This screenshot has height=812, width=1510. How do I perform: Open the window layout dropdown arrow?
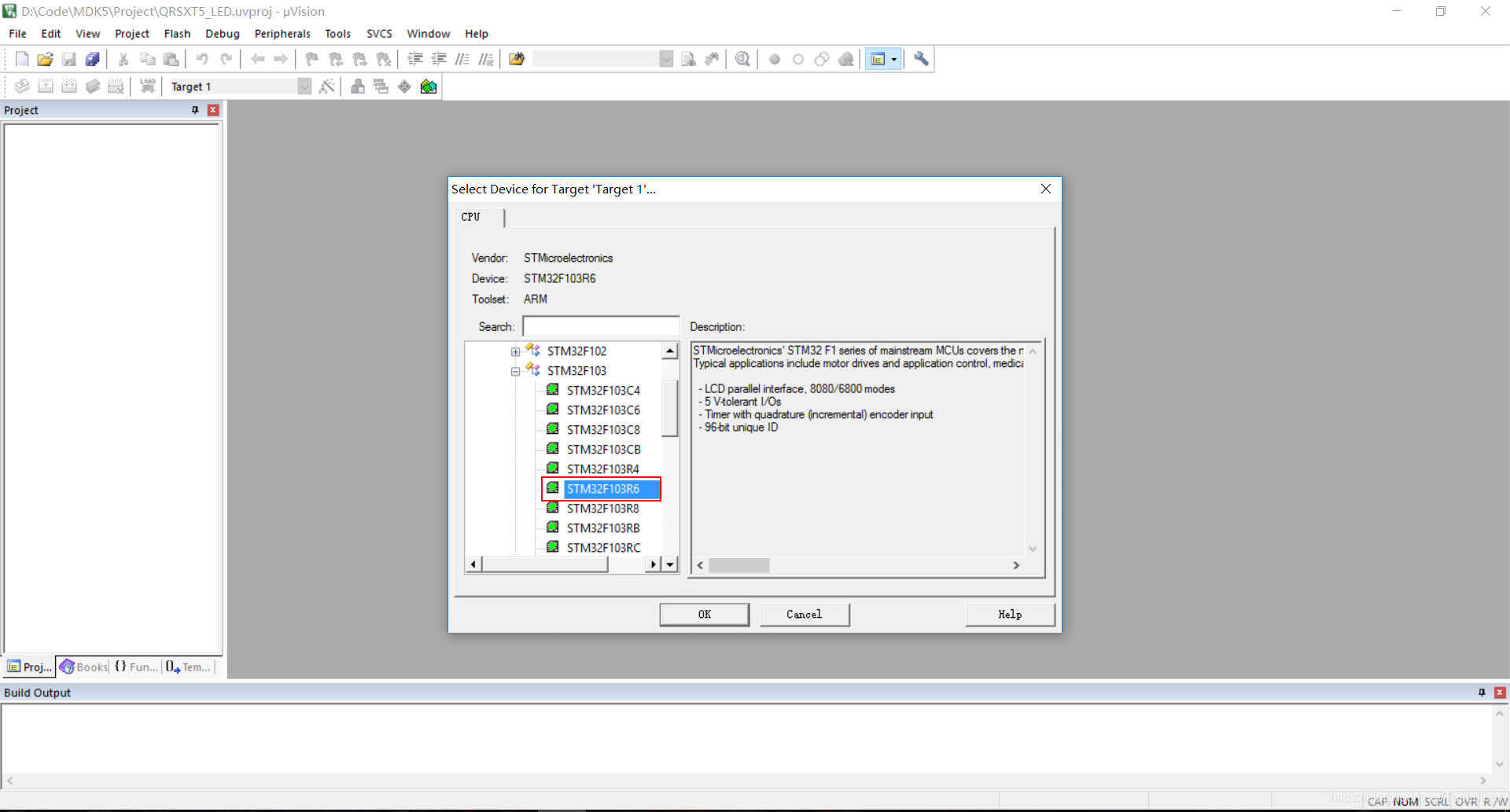pyautogui.click(x=894, y=59)
